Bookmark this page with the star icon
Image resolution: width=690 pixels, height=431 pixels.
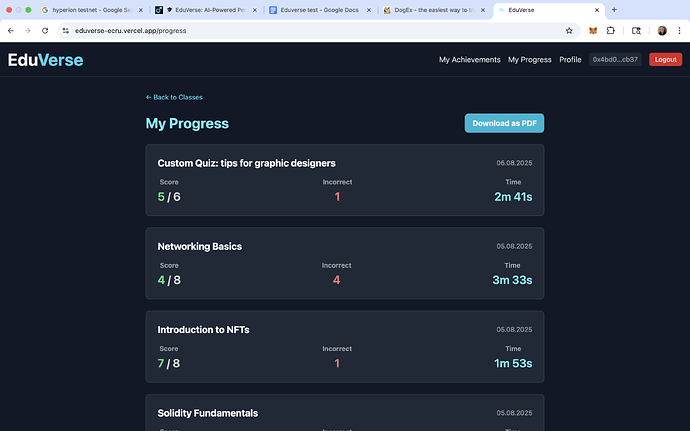[x=569, y=31]
